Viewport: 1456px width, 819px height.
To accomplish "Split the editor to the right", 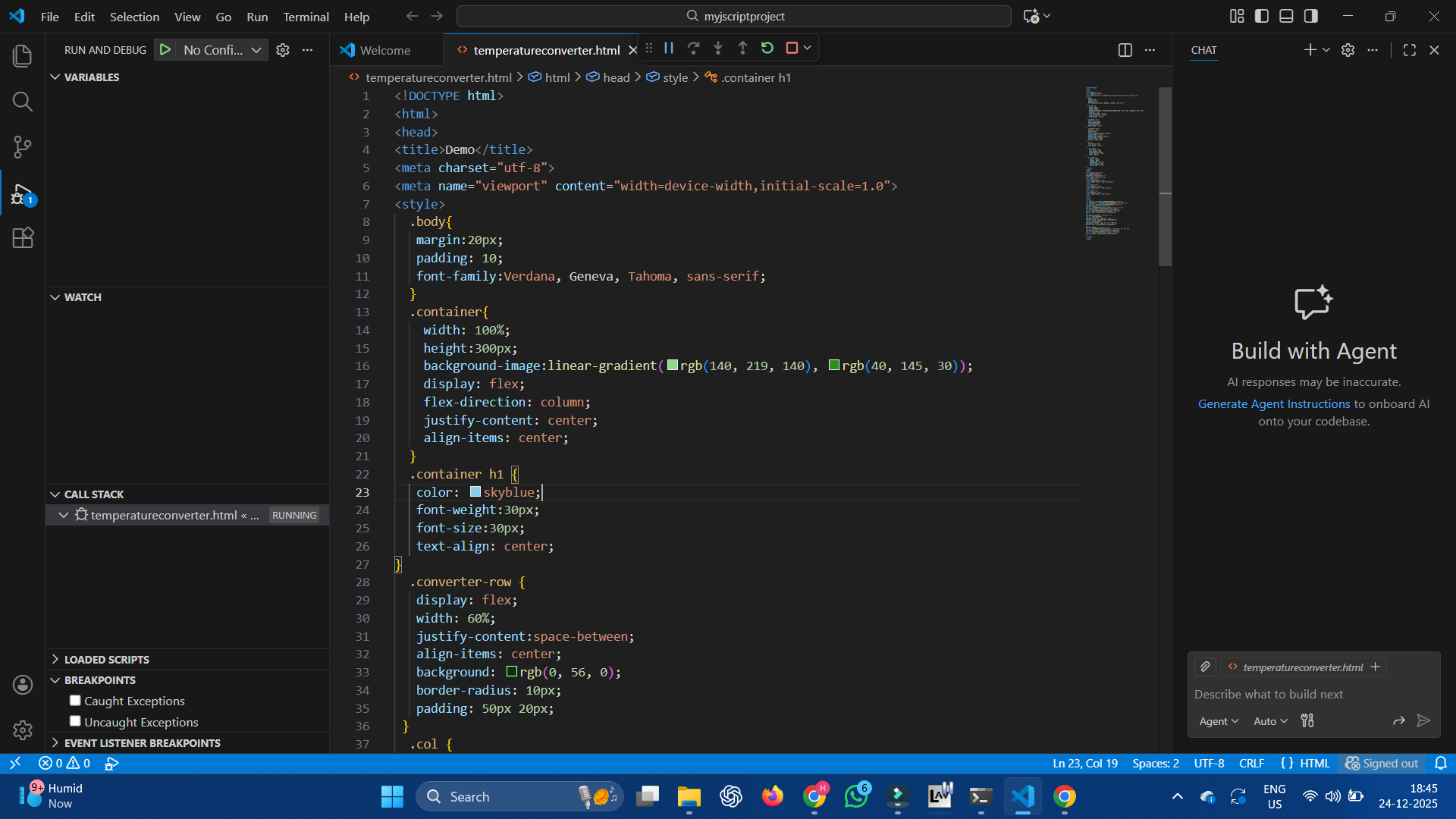I will pyautogui.click(x=1125, y=50).
